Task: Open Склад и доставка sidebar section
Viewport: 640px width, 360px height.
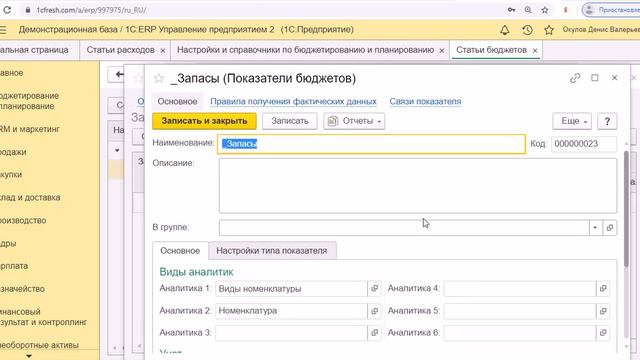Action: tap(30, 198)
